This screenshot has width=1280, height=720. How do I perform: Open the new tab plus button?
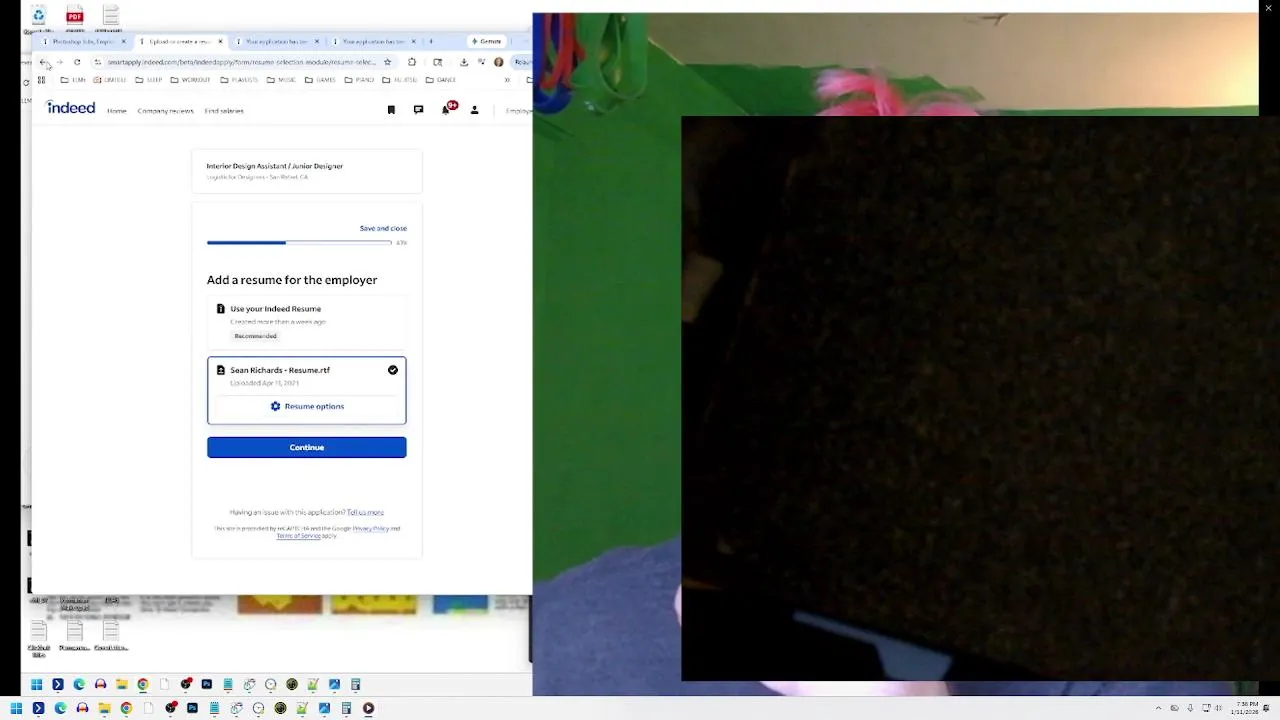(x=431, y=42)
